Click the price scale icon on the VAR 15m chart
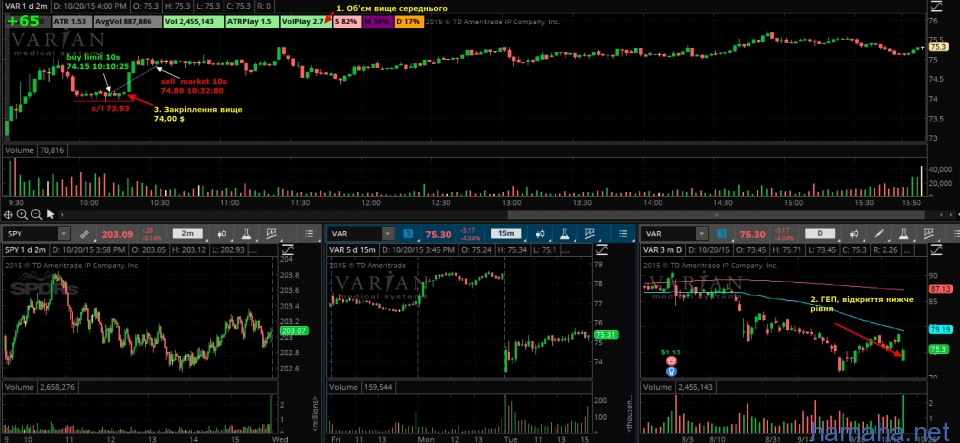The height and width of the screenshot is (443, 960). pyautogui.click(x=601, y=250)
